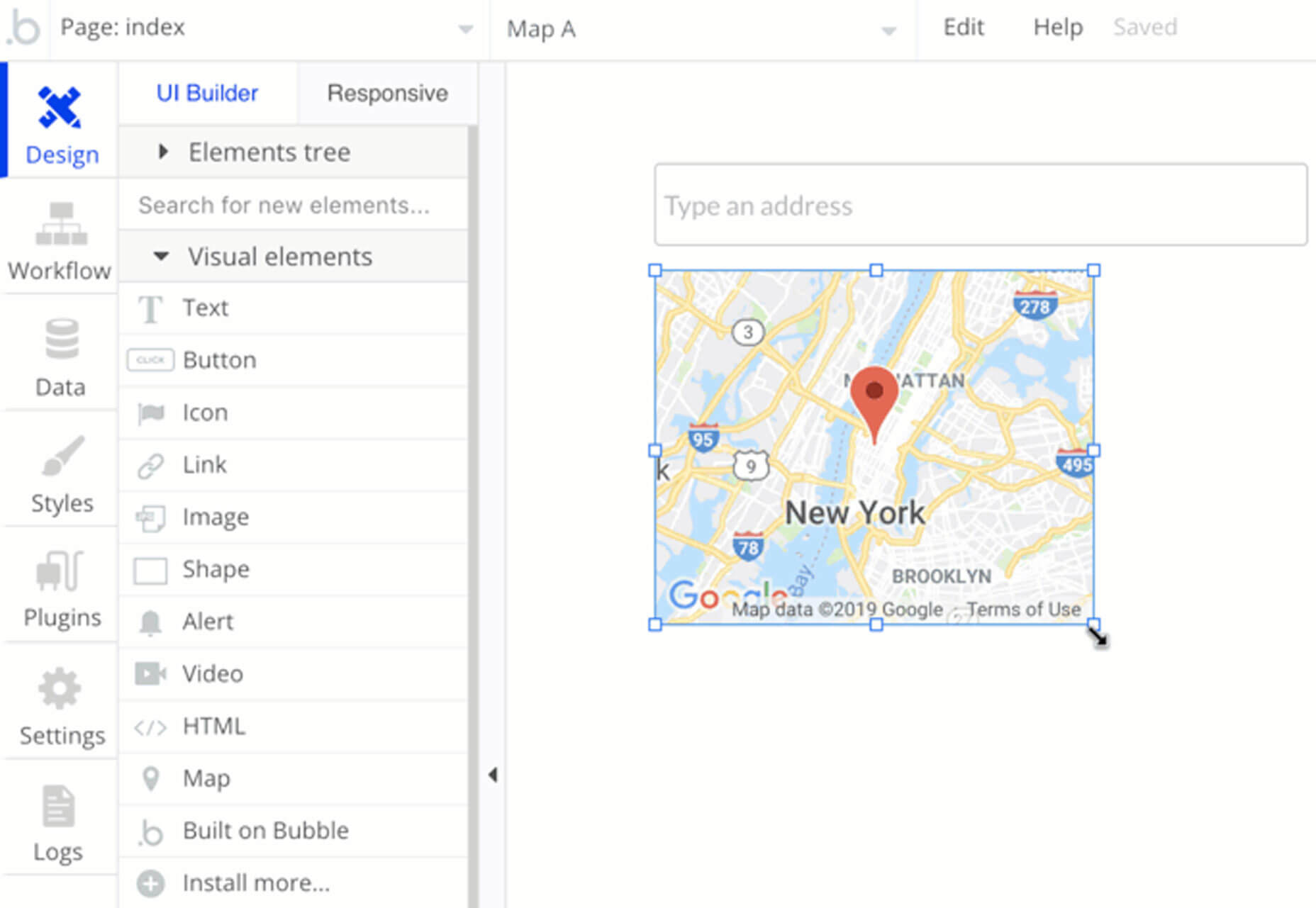
Task: Select the Video camera icon
Action: coord(150,673)
